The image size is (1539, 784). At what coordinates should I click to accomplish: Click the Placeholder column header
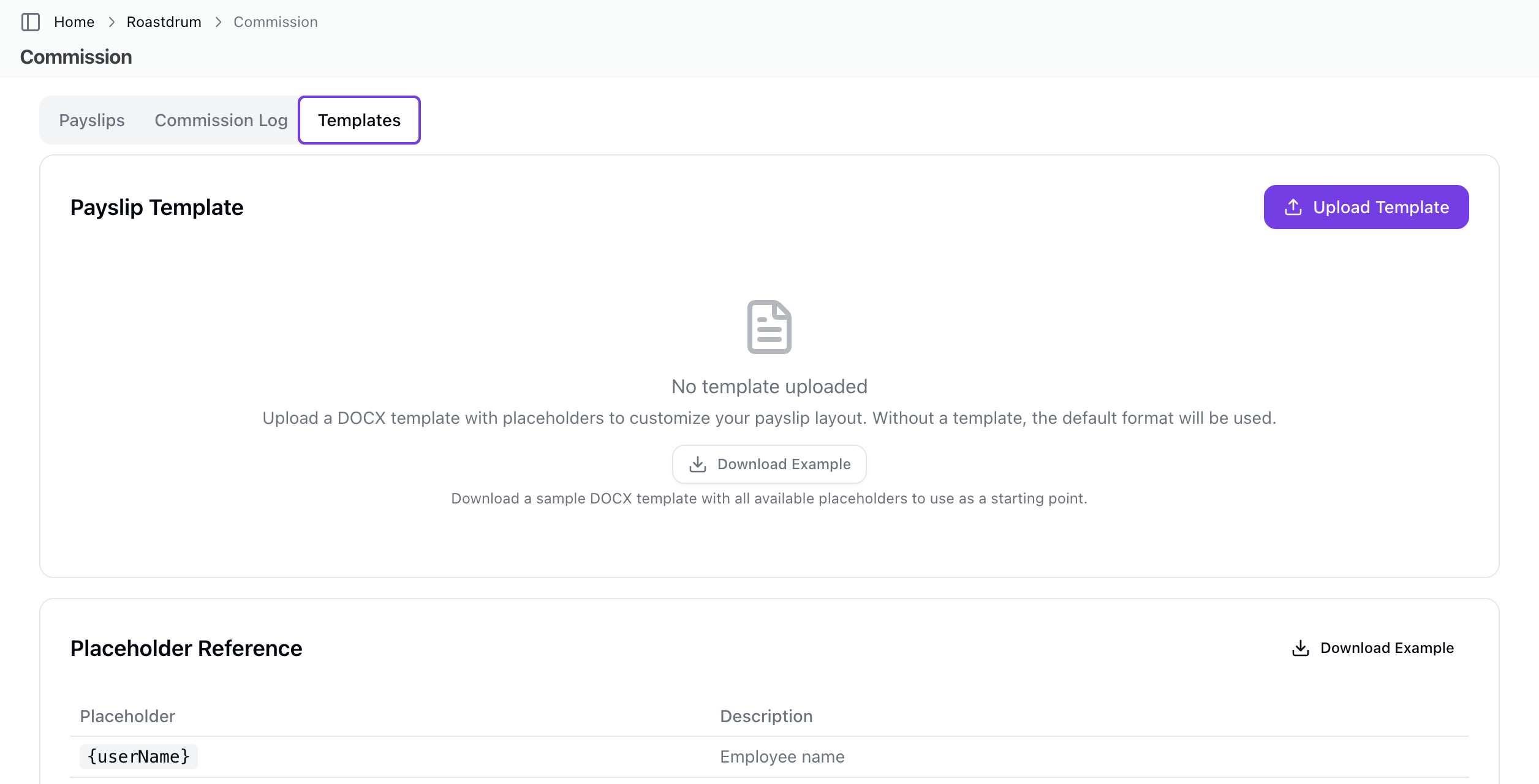127,716
